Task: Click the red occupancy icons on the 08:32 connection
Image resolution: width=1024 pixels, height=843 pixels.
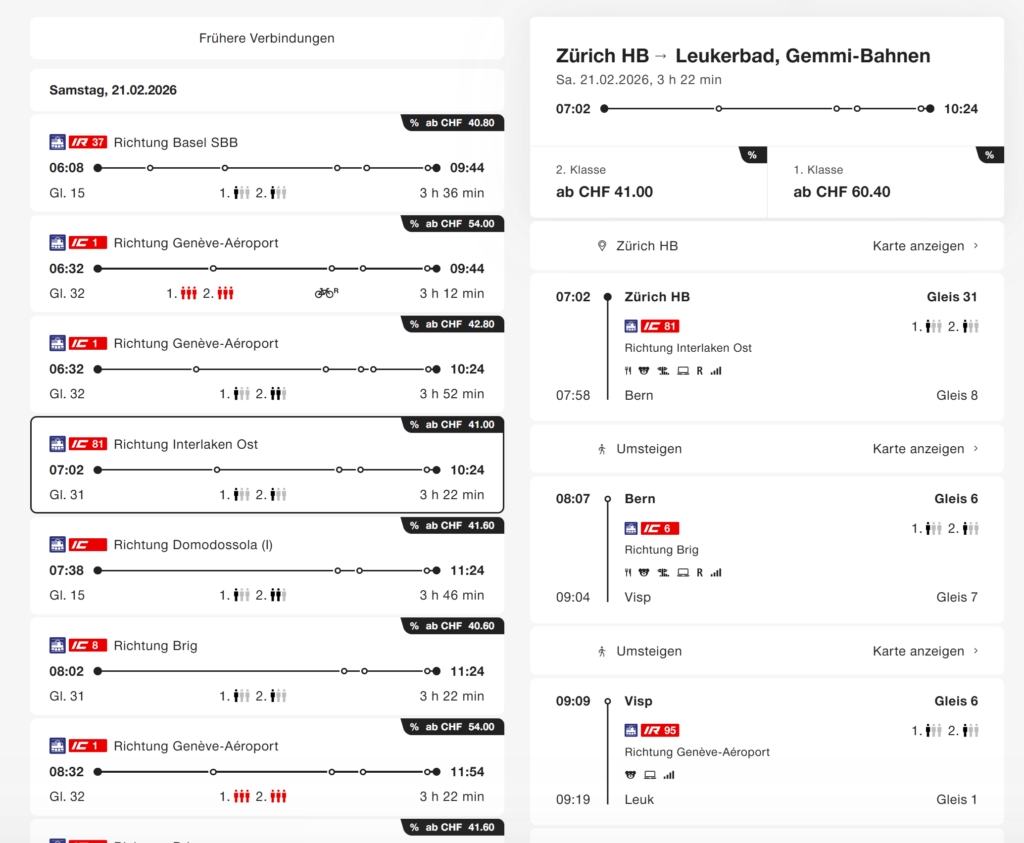Action: click(x=253, y=797)
